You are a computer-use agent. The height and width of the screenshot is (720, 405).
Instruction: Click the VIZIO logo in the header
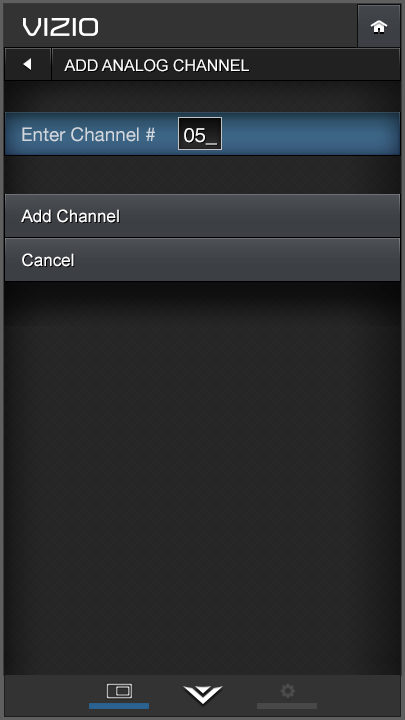click(60, 27)
